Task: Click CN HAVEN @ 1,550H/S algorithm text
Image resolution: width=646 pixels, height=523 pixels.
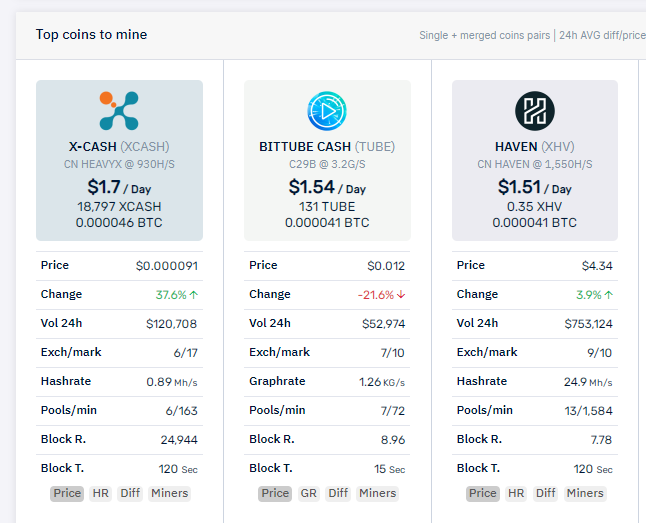Action: click(x=535, y=164)
